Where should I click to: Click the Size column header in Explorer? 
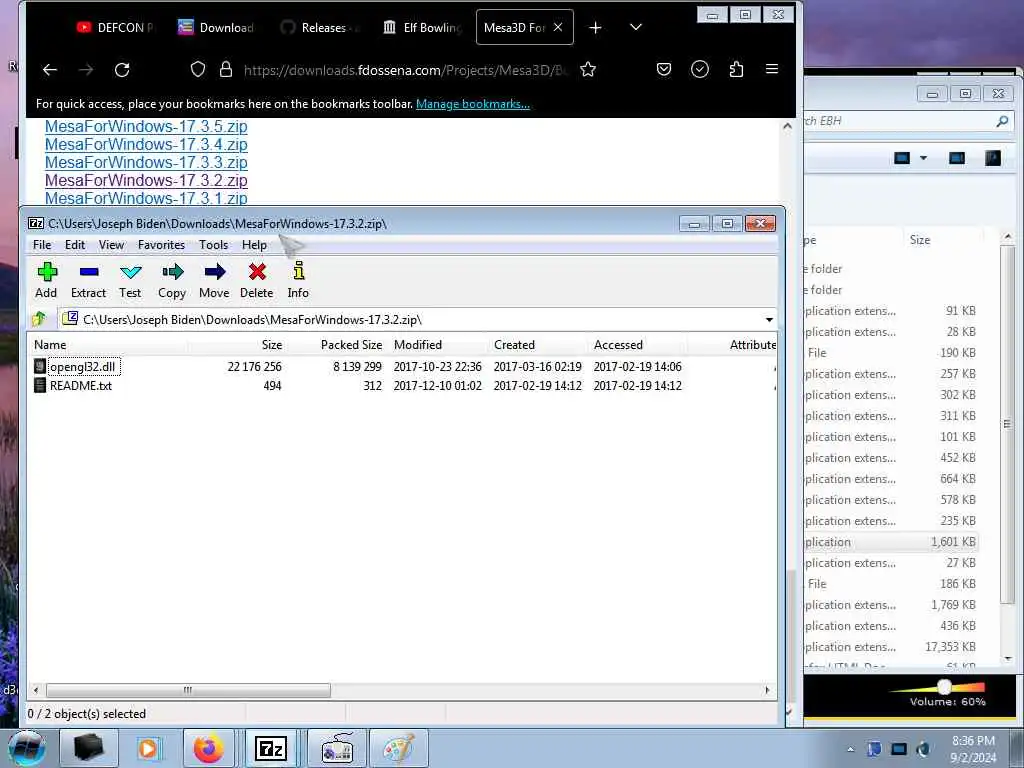click(x=920, y=240)
